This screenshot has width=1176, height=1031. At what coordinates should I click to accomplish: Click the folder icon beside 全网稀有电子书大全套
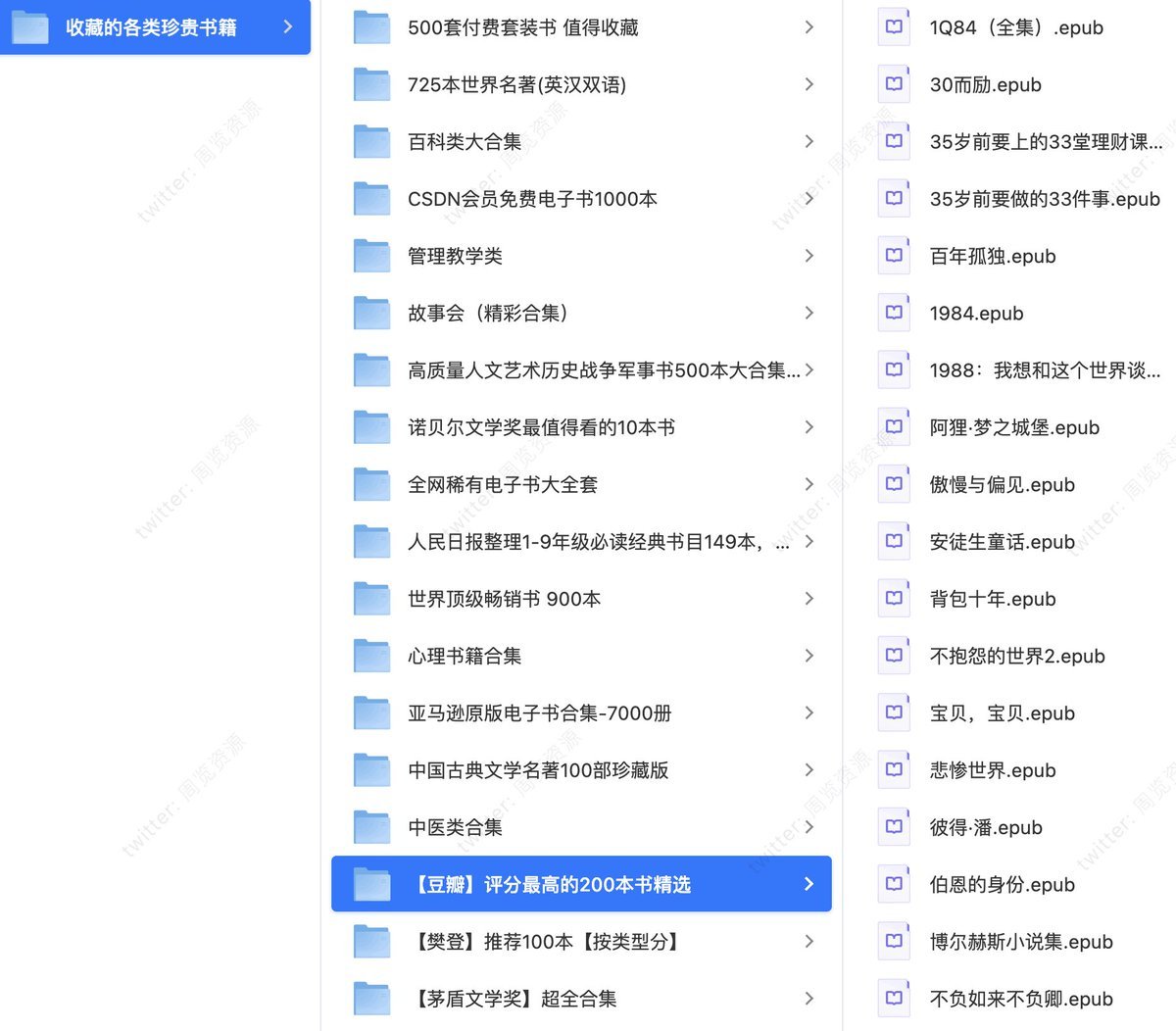[371, 484]
